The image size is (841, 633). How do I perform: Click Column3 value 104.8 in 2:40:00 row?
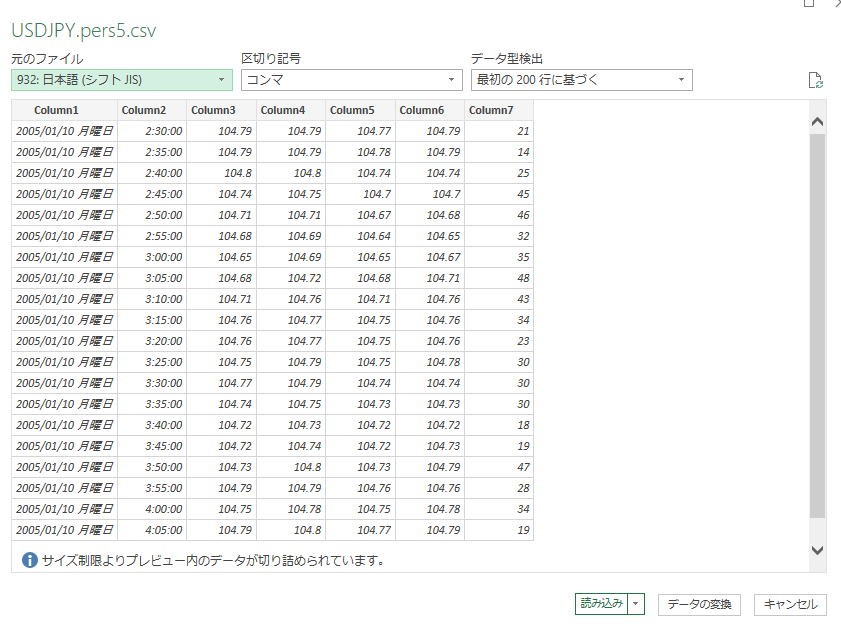pyautogui.click(x=222, y=173)
